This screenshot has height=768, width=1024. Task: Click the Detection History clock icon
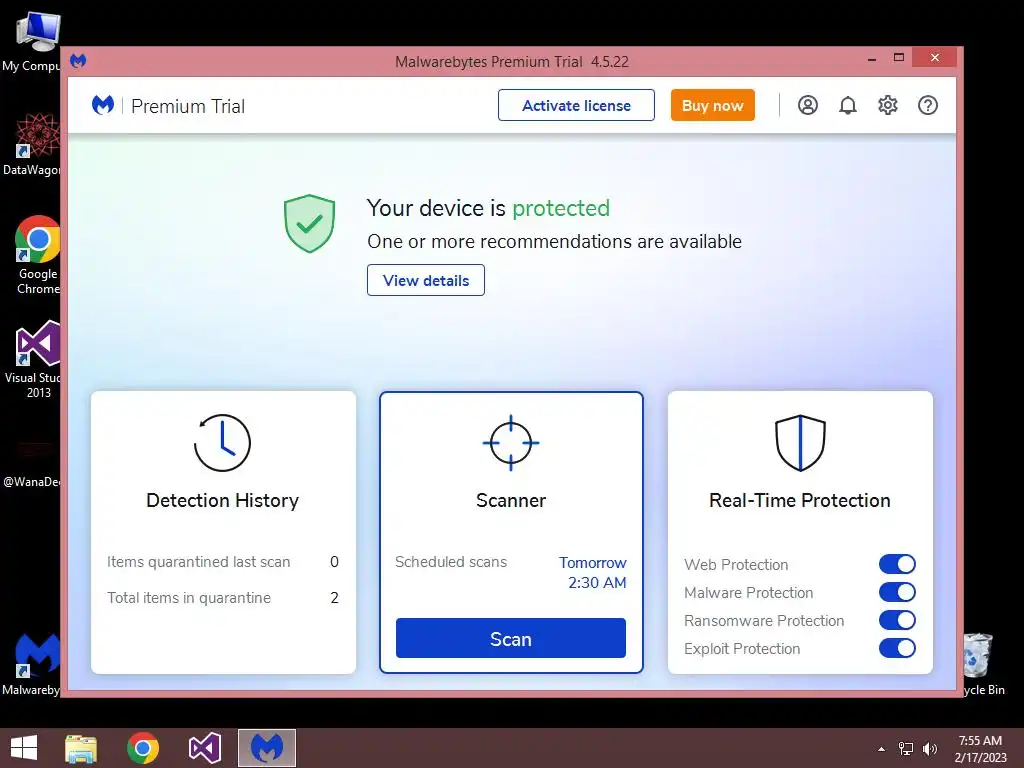click(x=222, y=443)
